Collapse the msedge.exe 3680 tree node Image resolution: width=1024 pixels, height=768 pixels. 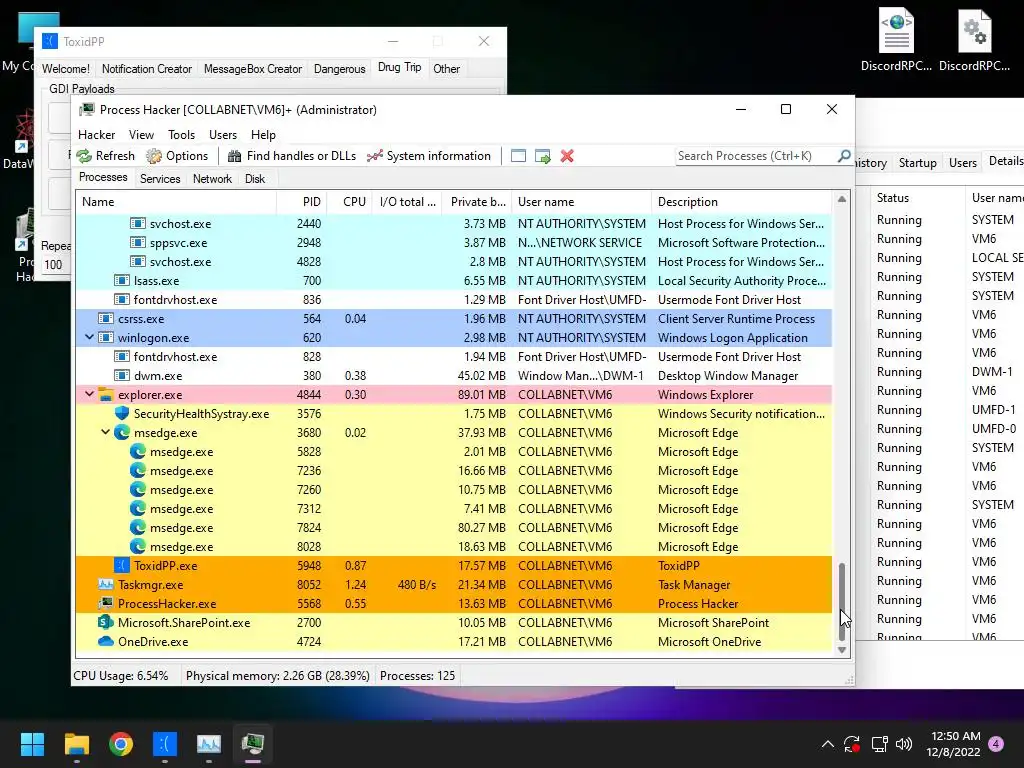tap(105, 432)
